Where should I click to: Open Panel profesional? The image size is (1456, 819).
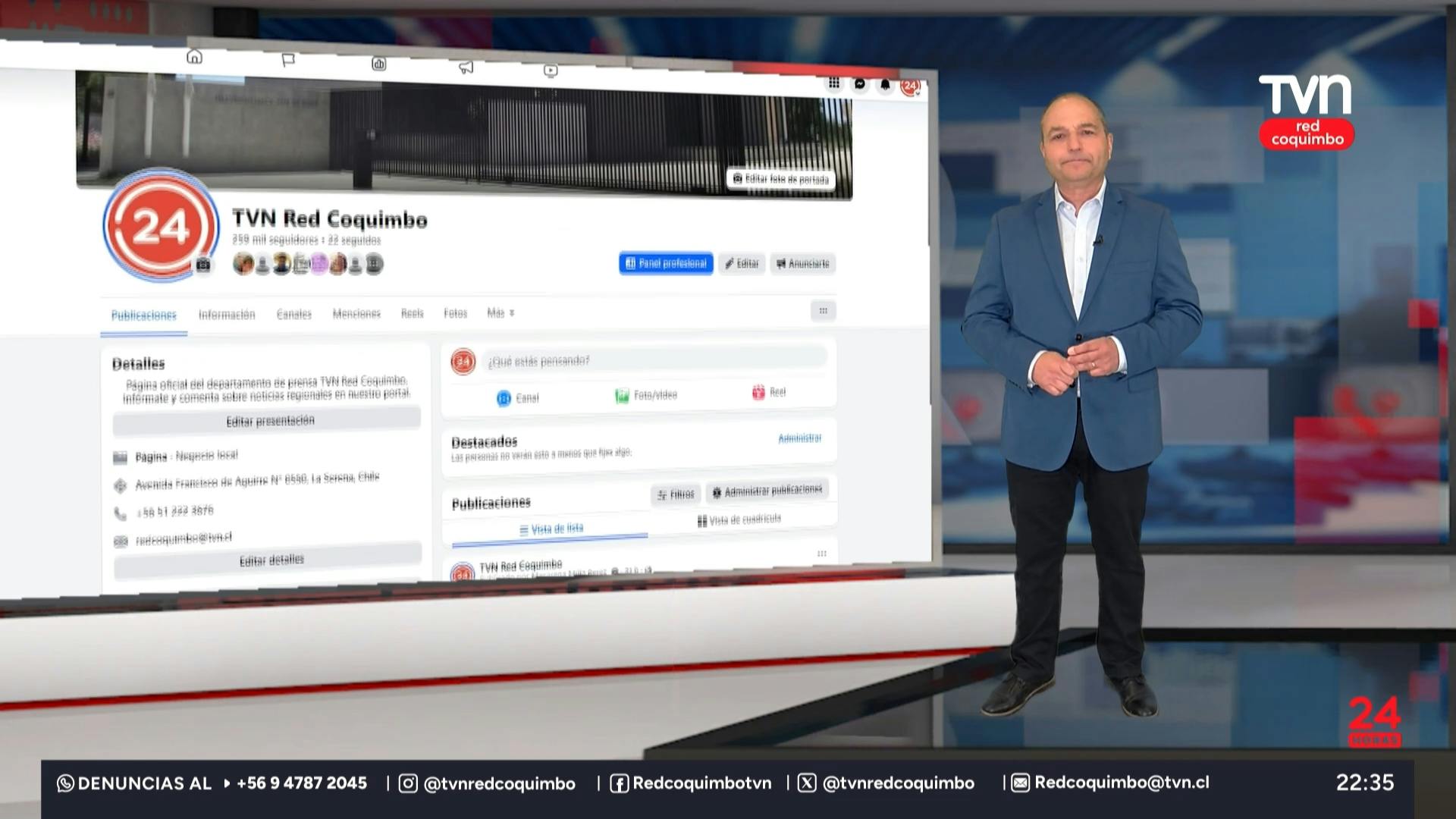pyautogui.click(x=666, y=263)
